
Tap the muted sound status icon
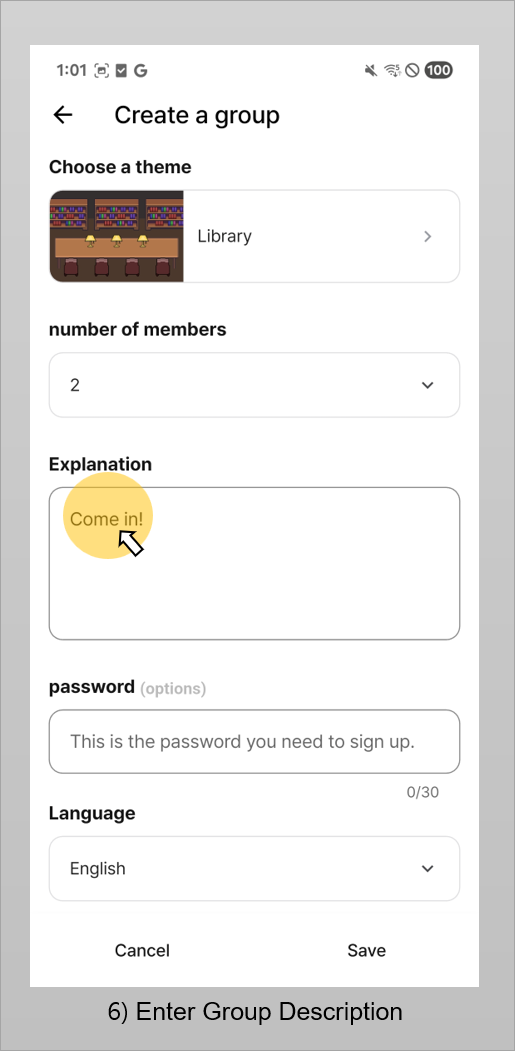click(371, 70)
